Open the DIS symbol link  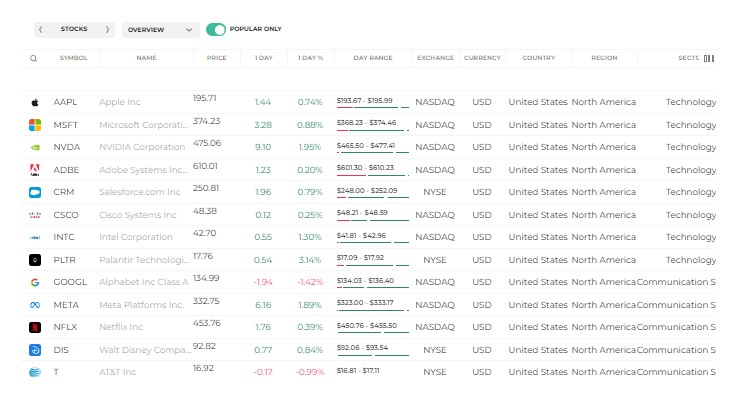(61, 350)
